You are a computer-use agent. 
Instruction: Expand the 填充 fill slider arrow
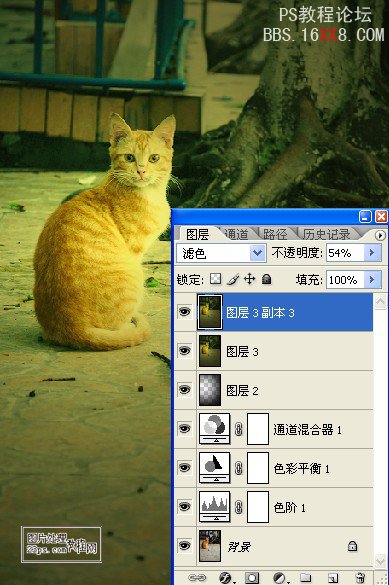[x=372, y=279]
